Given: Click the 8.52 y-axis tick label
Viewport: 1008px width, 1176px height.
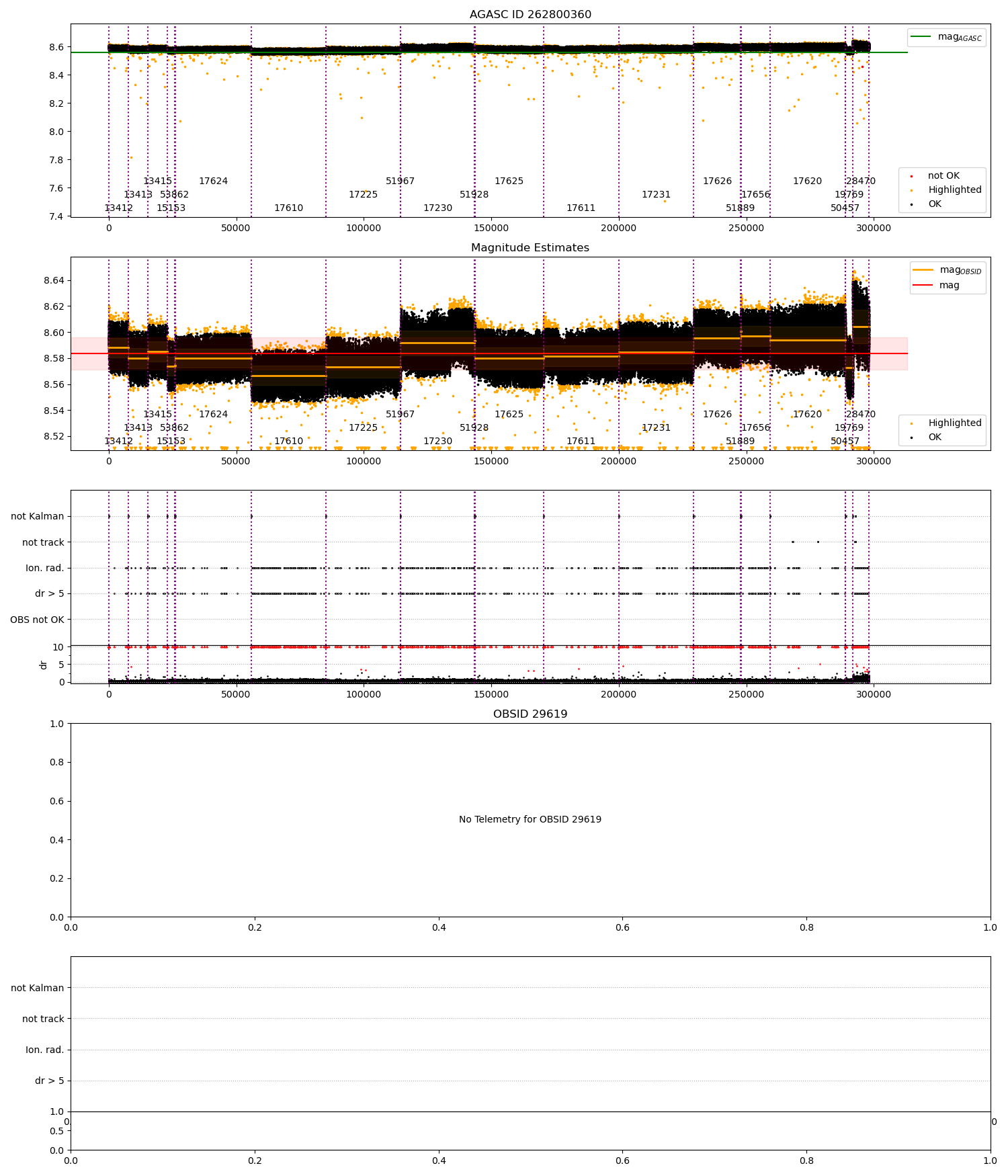Looking at the screenshot, I should 54,437.
